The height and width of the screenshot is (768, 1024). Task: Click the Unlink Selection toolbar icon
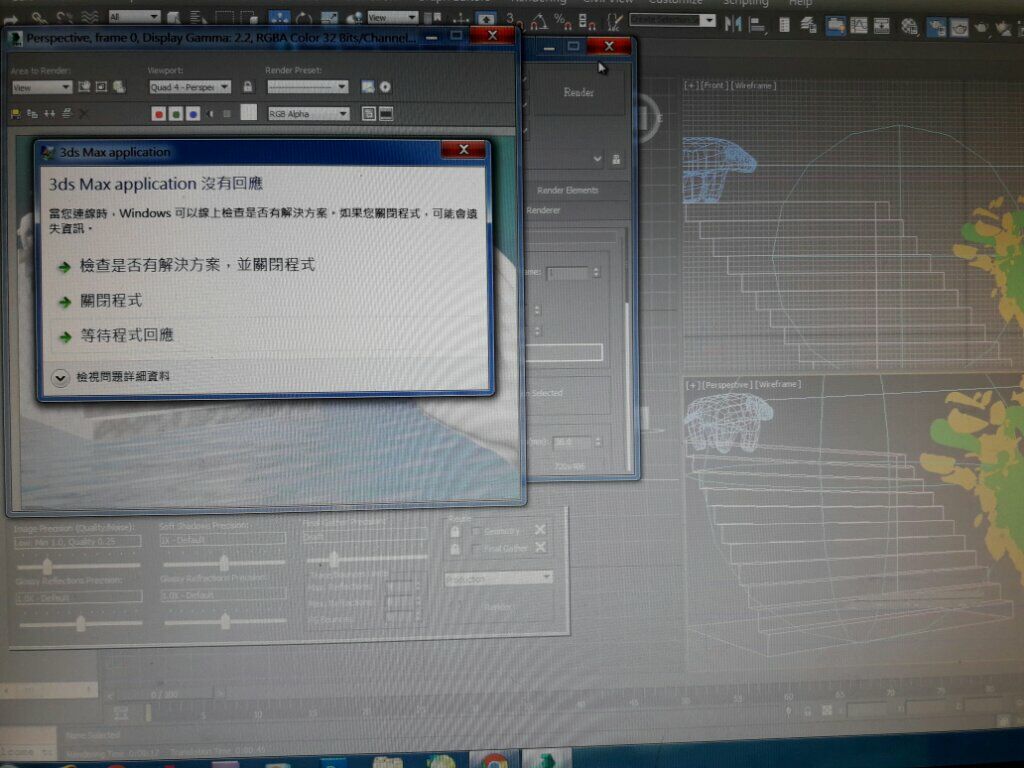pyautogui.click(x=63, y=18)
